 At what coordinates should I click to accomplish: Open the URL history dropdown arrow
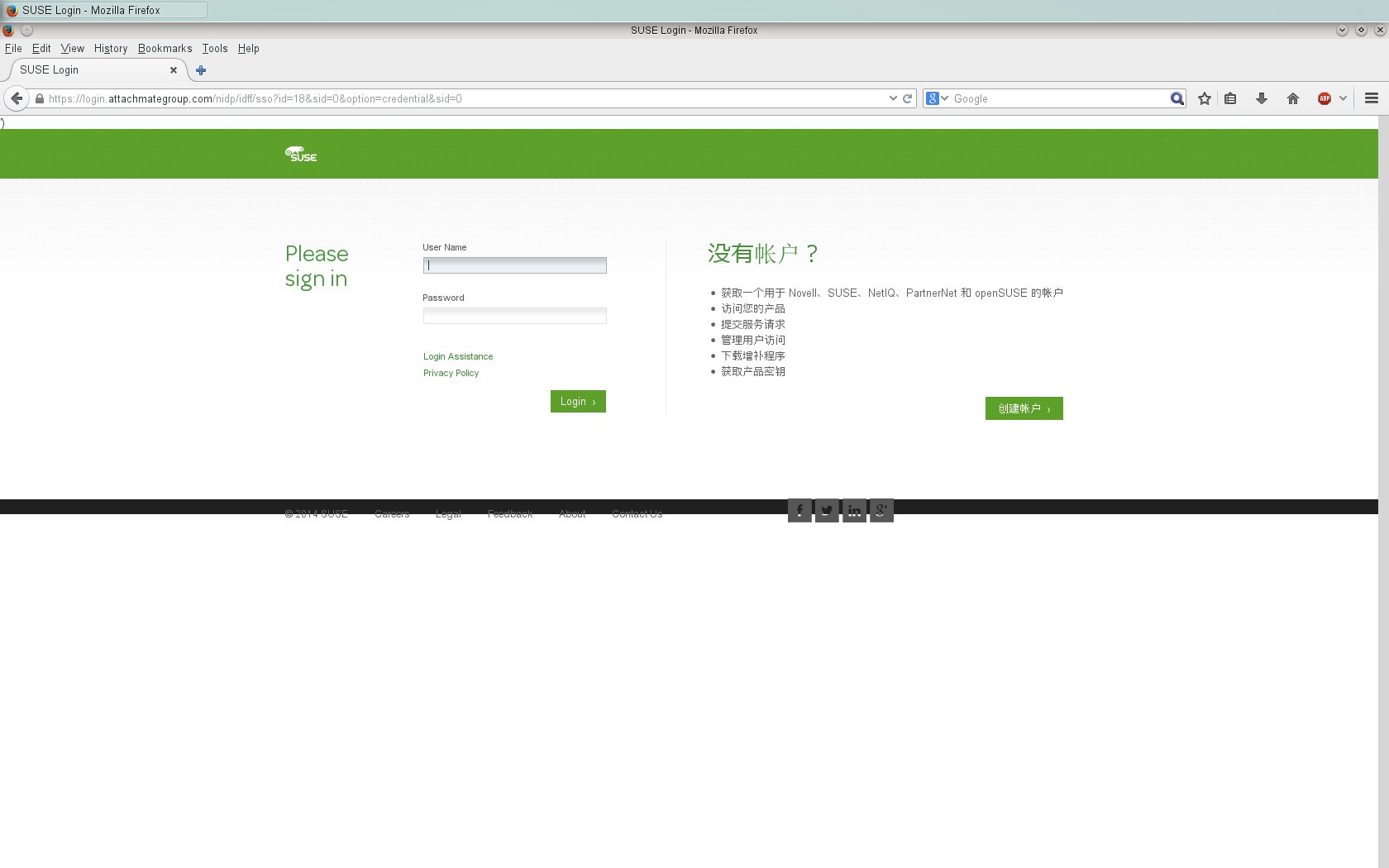[893, 98]
